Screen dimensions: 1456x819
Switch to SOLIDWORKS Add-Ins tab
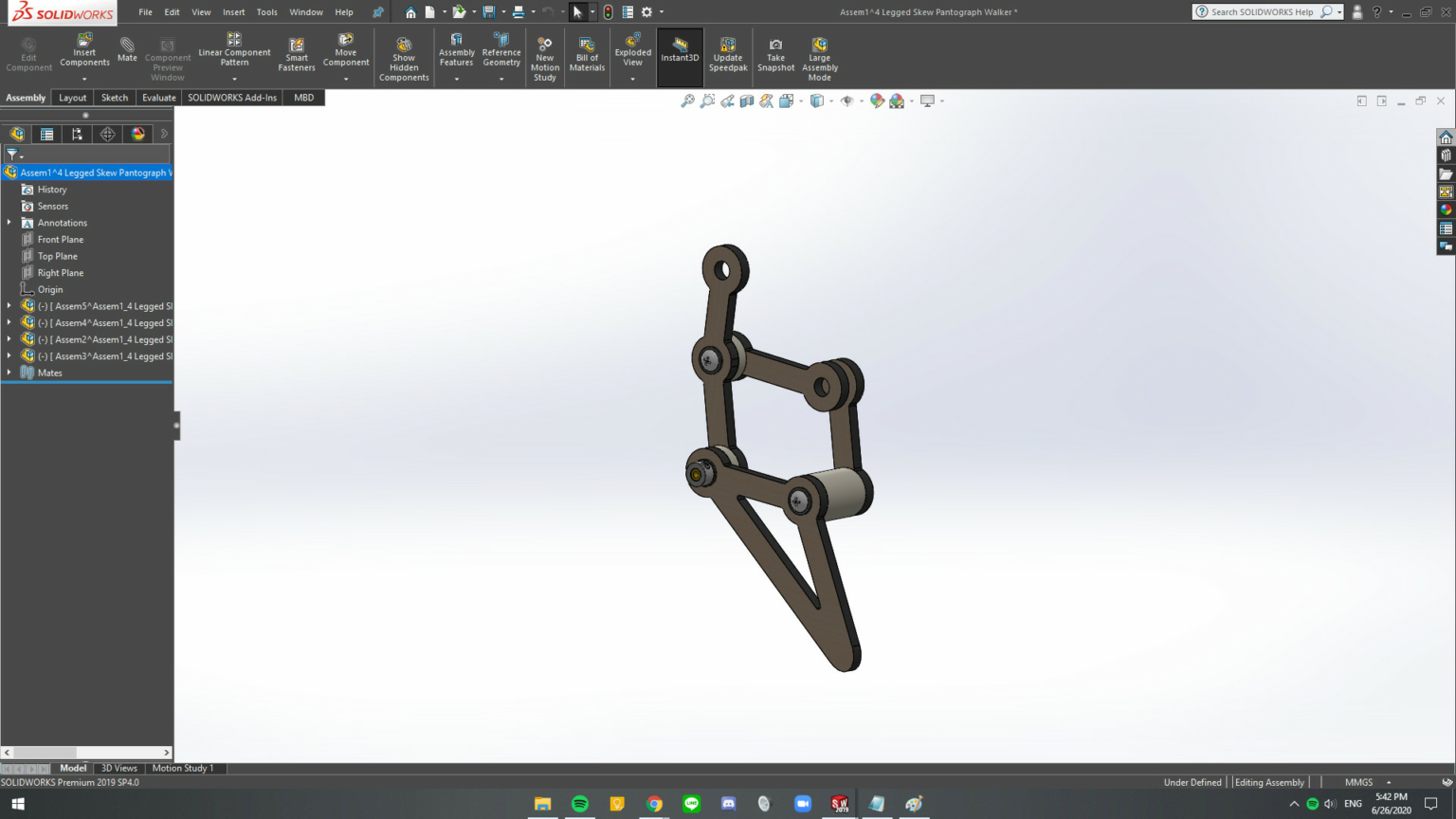point(232,98)
